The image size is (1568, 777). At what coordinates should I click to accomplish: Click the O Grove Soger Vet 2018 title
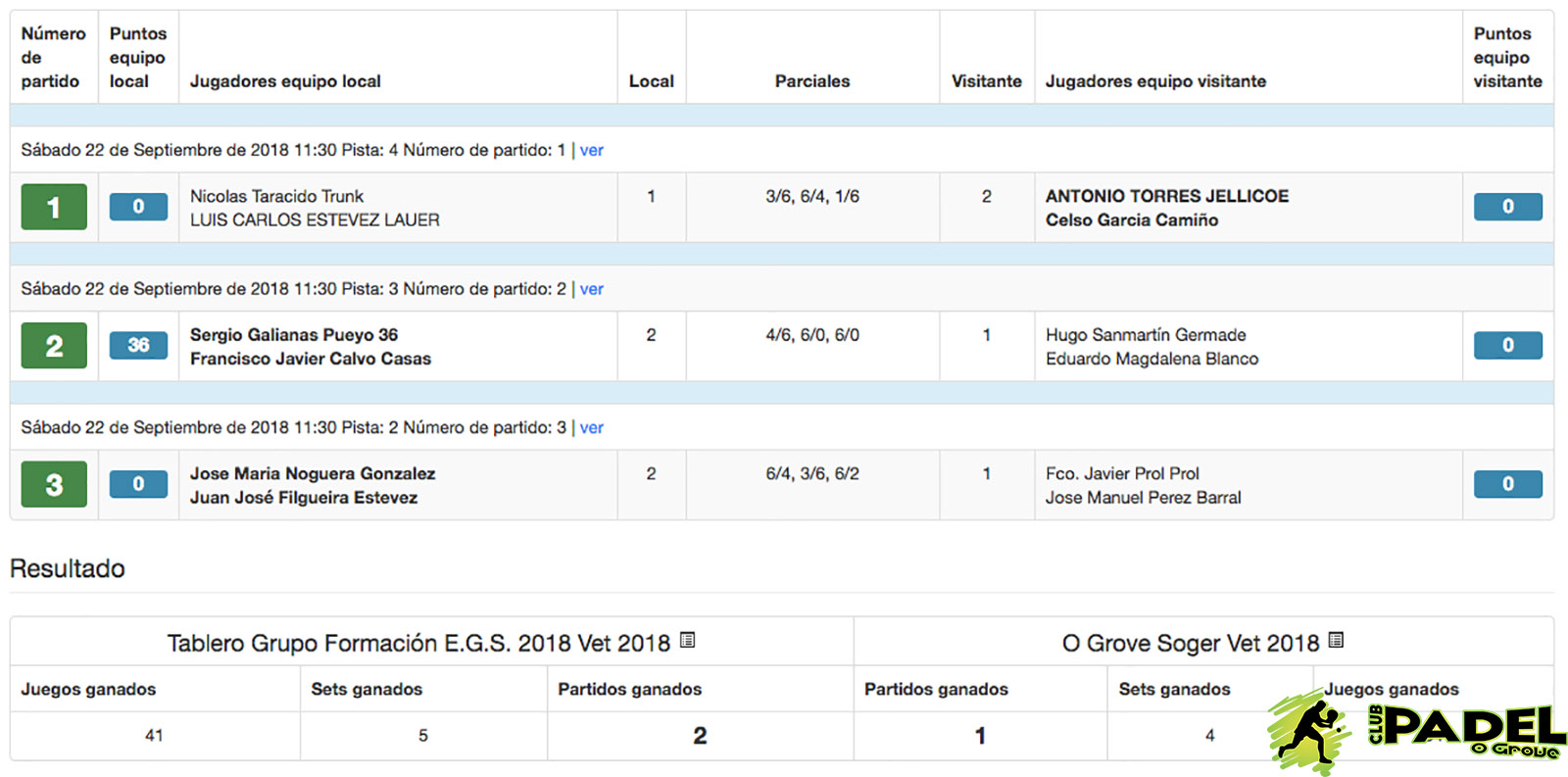(x=1191, y=643)
